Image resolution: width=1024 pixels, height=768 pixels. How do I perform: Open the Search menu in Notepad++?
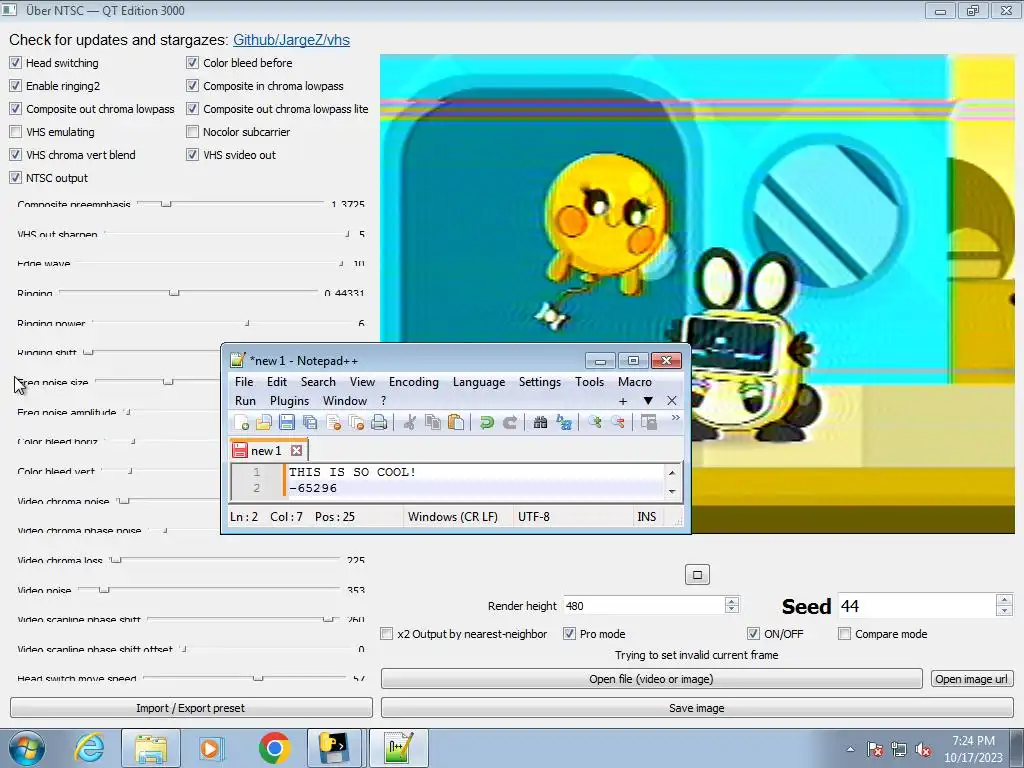318,382
